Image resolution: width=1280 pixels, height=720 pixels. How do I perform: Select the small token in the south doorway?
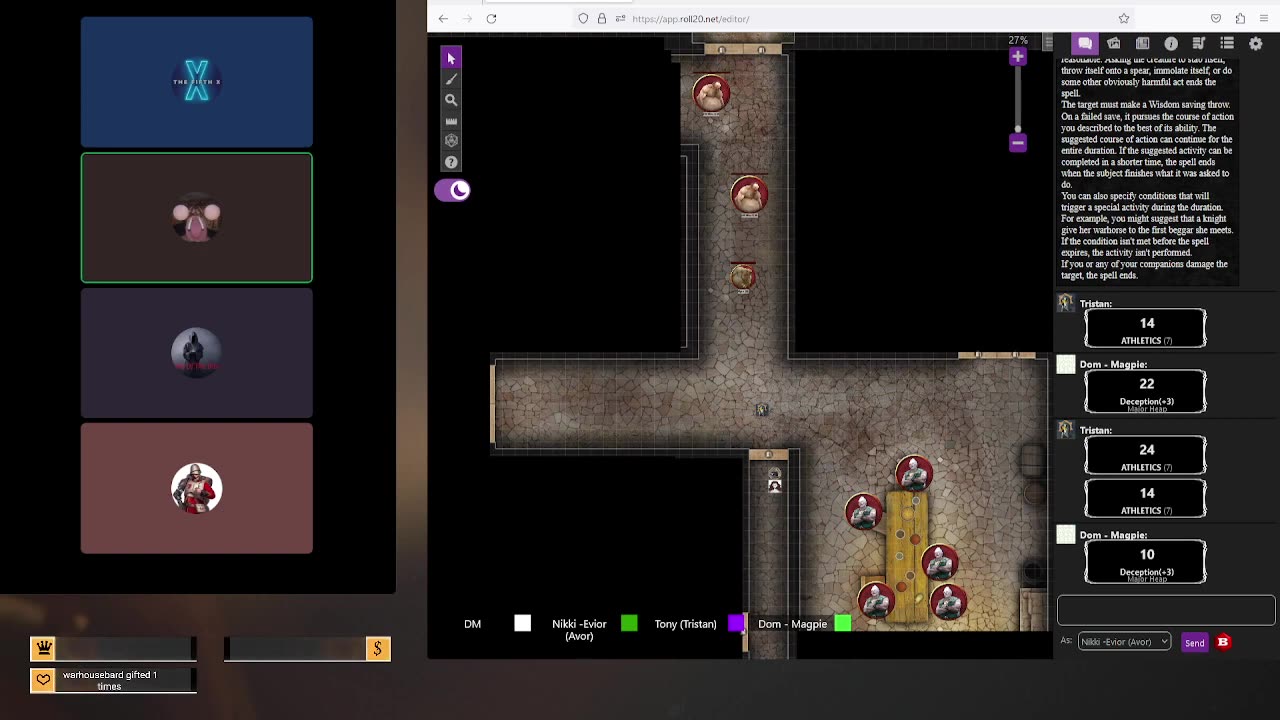click(774, 485)
